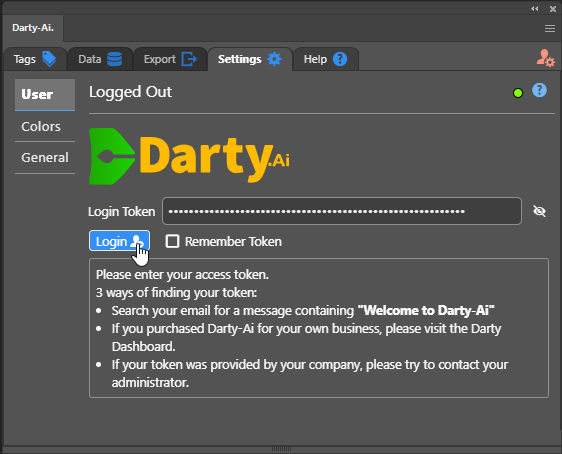Screen dimensions: 562x454
Task: Select the User settings section
Action: pos(45,95)
